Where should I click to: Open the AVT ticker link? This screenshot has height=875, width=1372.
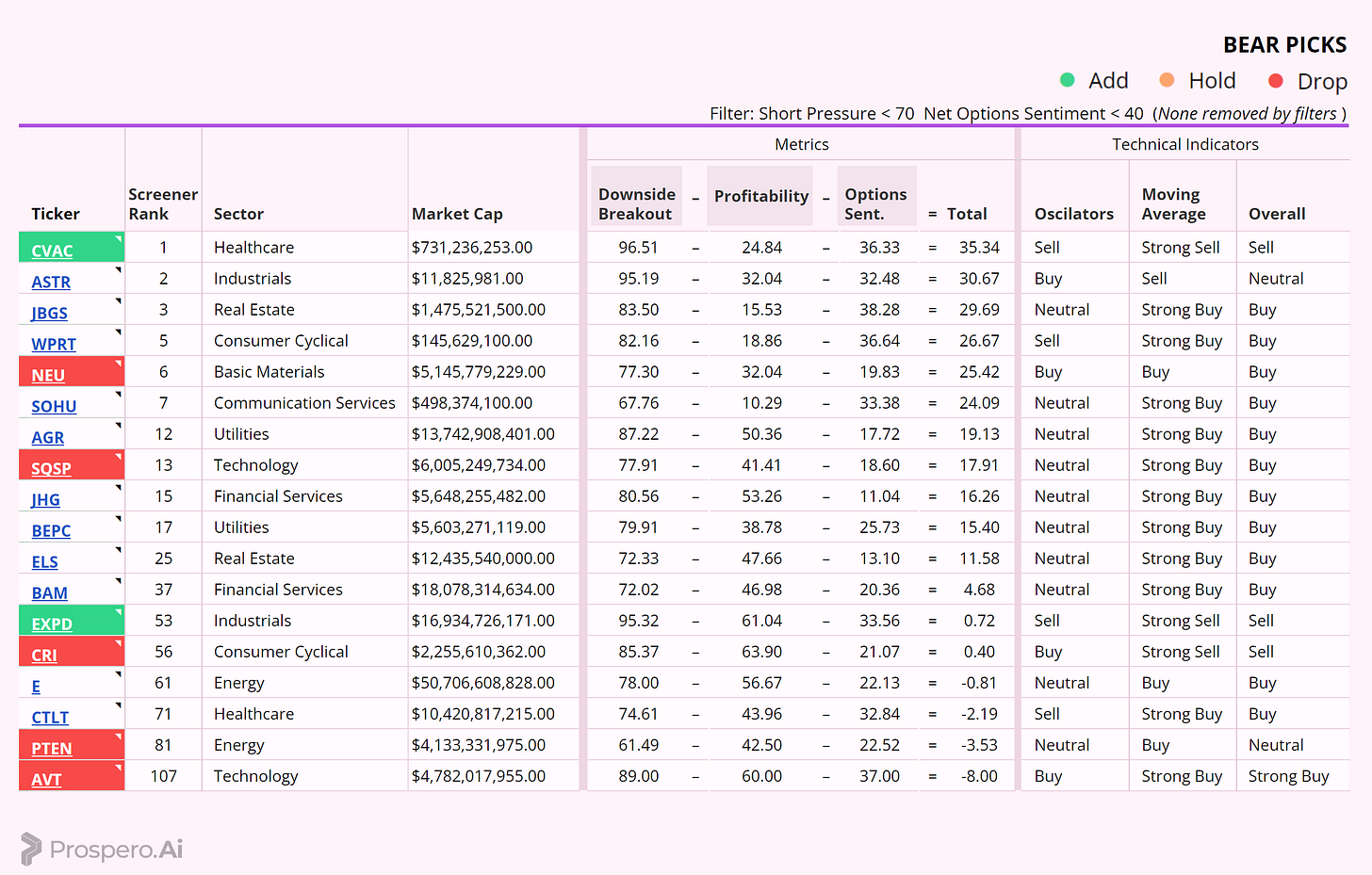[x=46, y=779]
